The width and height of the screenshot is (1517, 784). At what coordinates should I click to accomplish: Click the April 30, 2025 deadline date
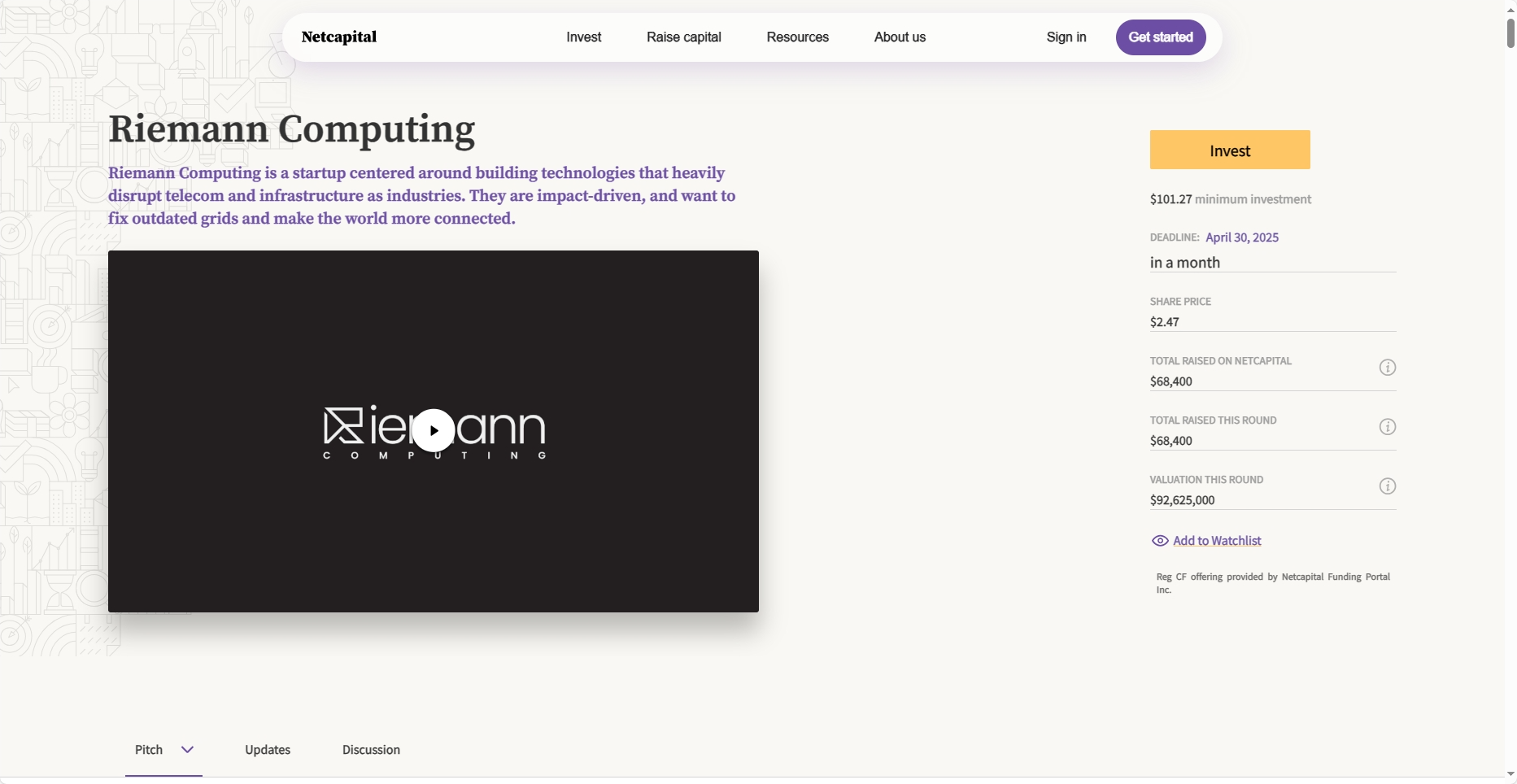pyautogui.click(x=1242, y=237)
